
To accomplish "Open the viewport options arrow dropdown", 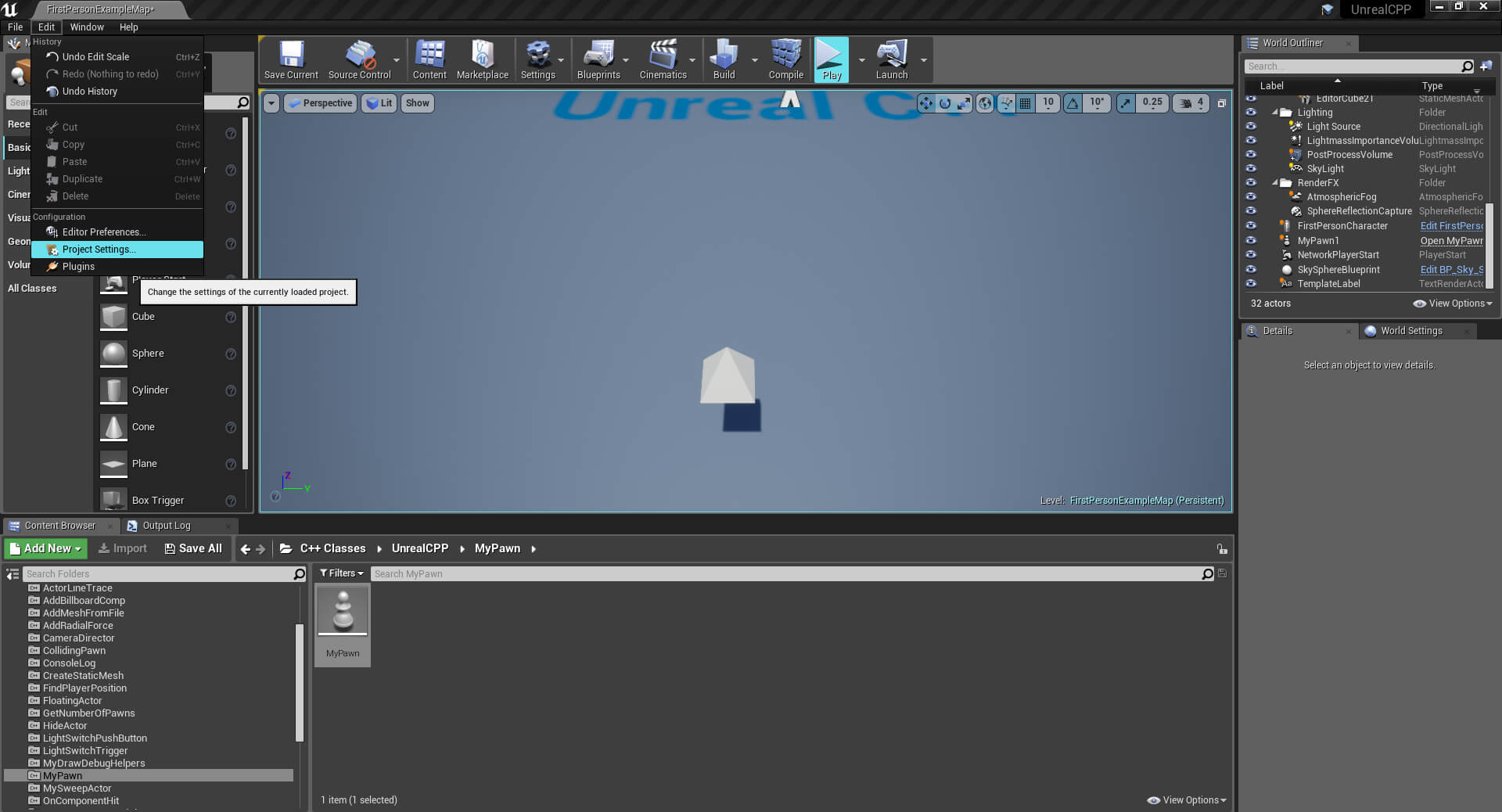I will (x=271, y=103).
